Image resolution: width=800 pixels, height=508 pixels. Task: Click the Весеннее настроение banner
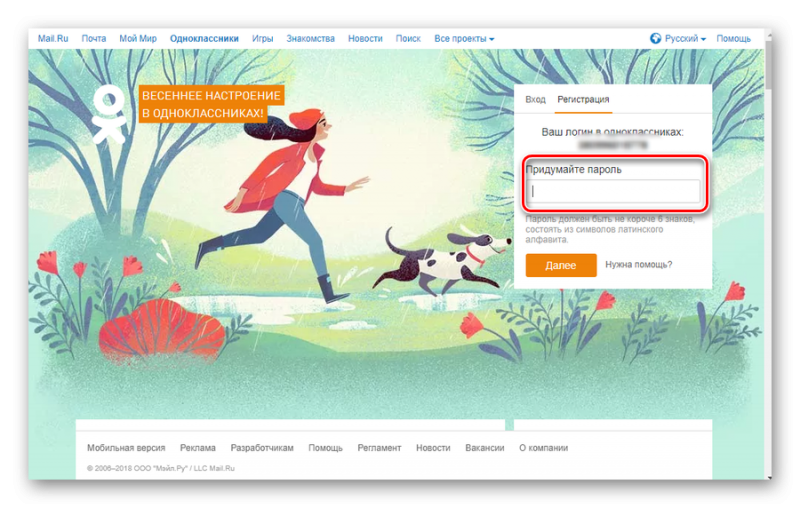coord(211,104)
